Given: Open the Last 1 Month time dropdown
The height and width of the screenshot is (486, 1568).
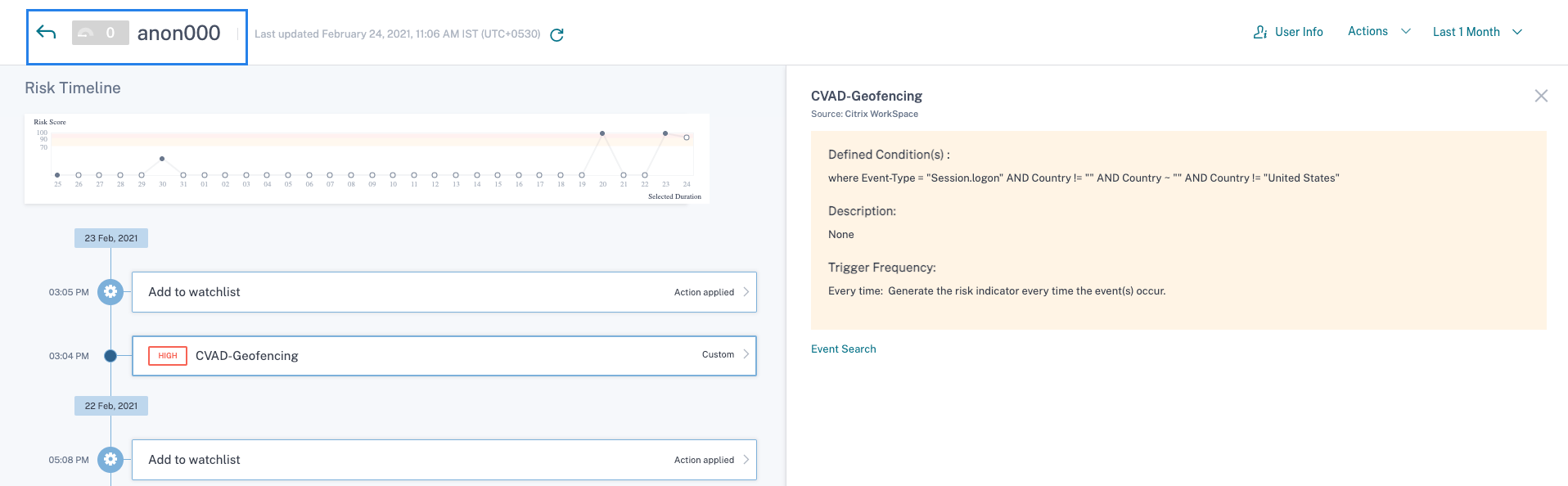Looking at the screenshot, I should [x=1477, y=32].
